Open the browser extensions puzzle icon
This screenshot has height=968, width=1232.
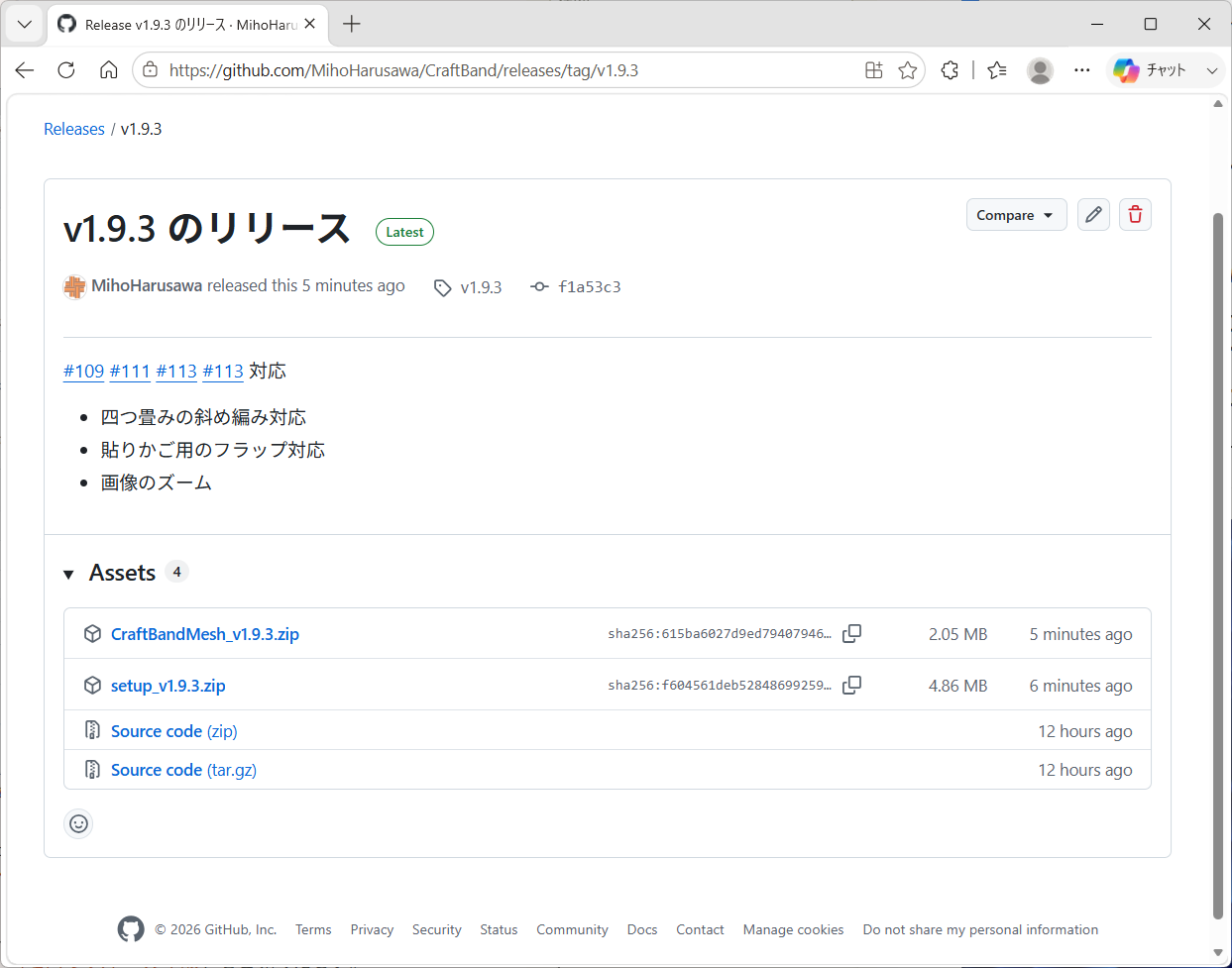(x=950, y=70)
